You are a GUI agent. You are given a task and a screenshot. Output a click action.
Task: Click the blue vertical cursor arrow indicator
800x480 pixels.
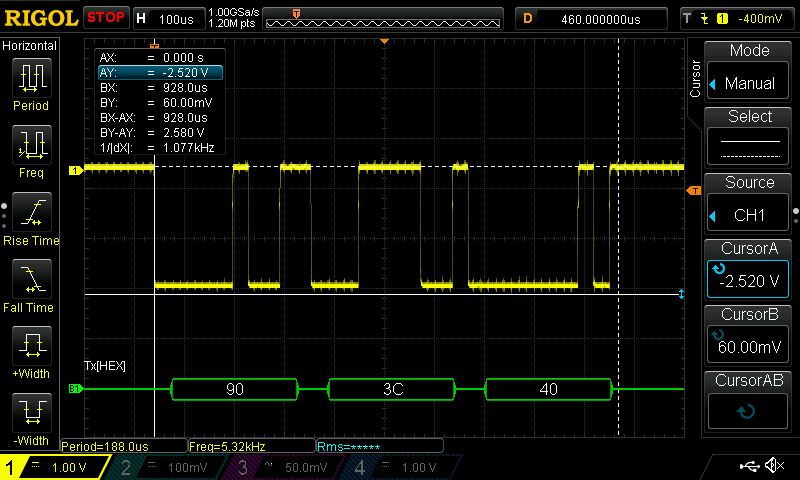click(681, 294)
